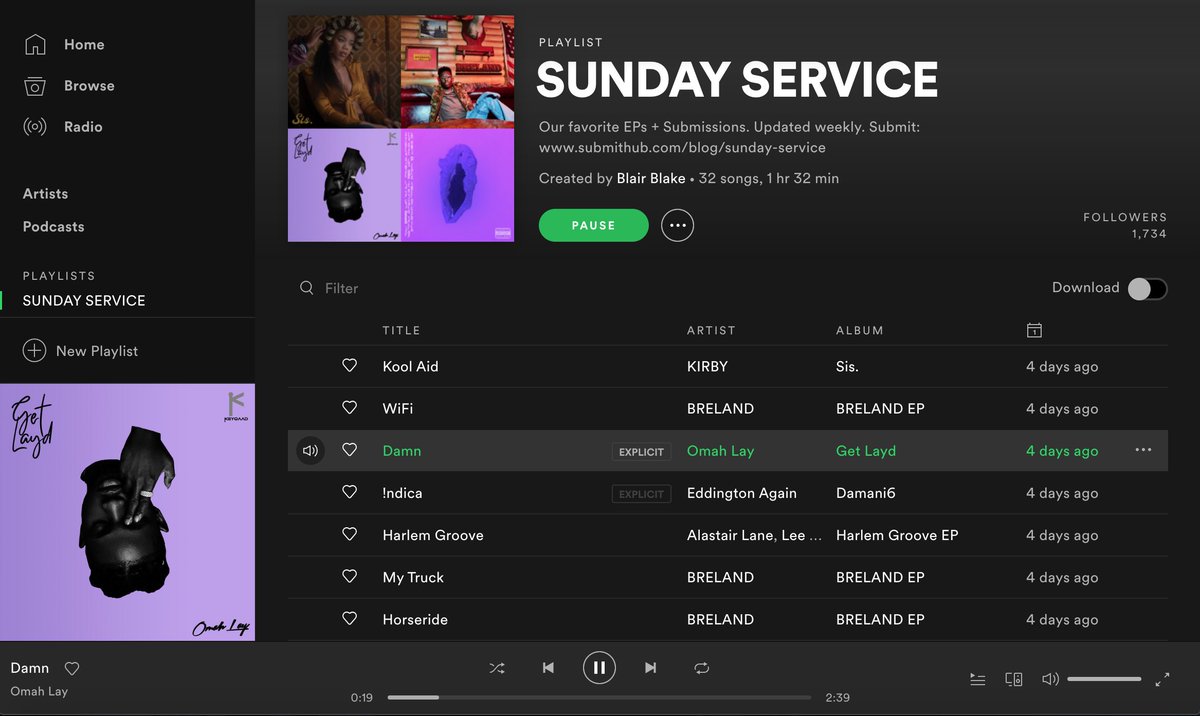Select the Kool Aid track title
This screenshot has height=716, width=1200.
(x=410, y=367)
